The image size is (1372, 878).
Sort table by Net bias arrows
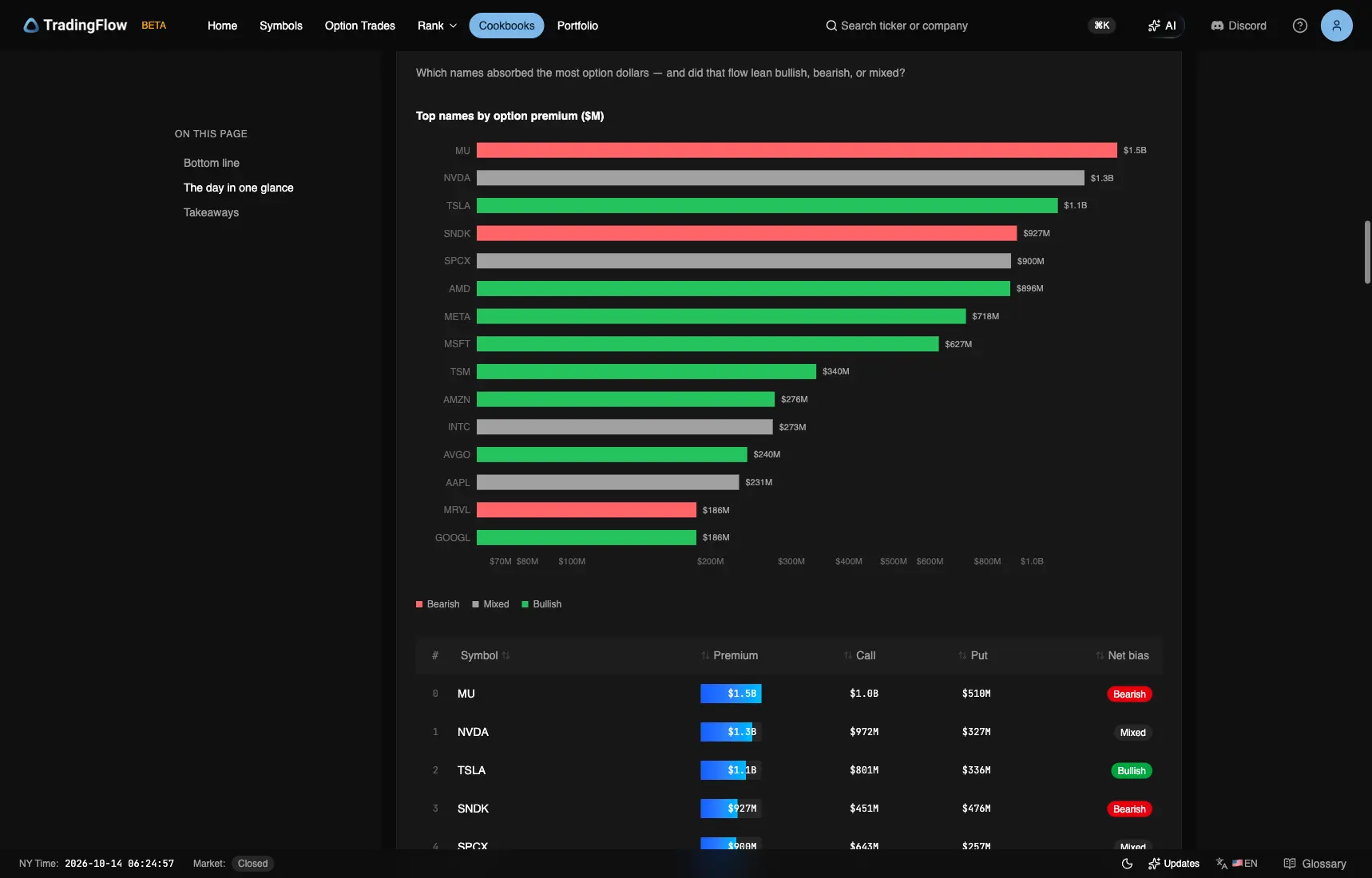coord(1100,656)
